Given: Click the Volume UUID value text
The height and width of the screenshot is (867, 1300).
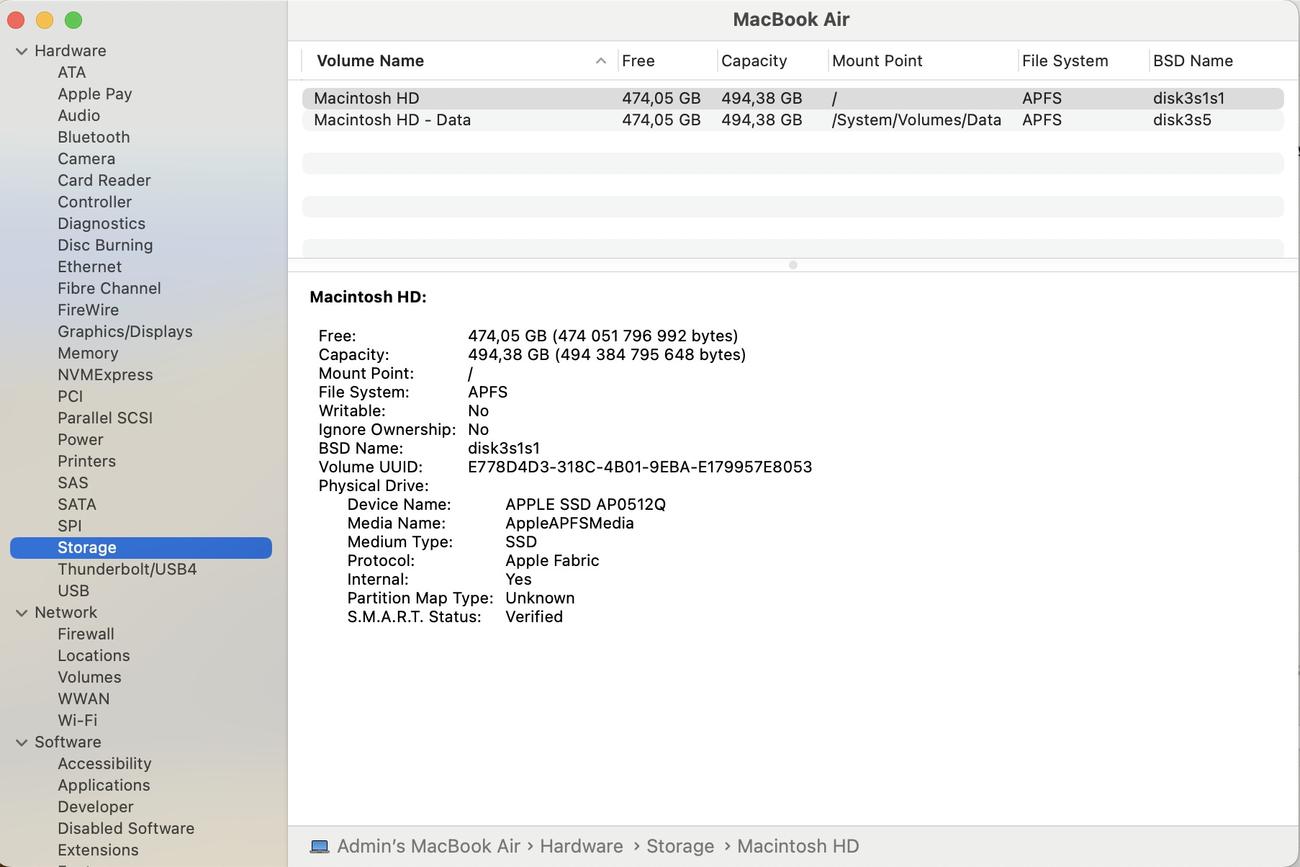Looking at the screenshot, I should click(640, 467).
